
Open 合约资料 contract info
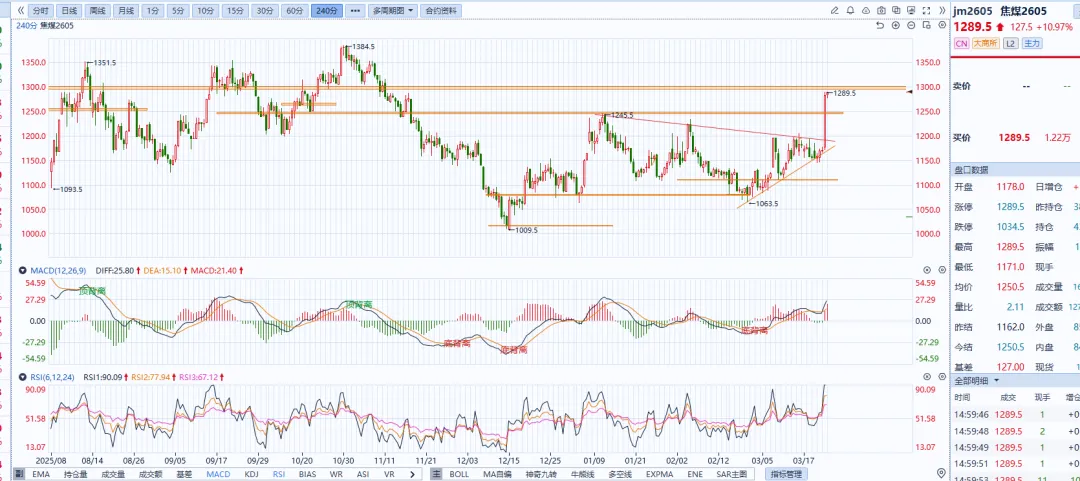click(x=442, y=10)
